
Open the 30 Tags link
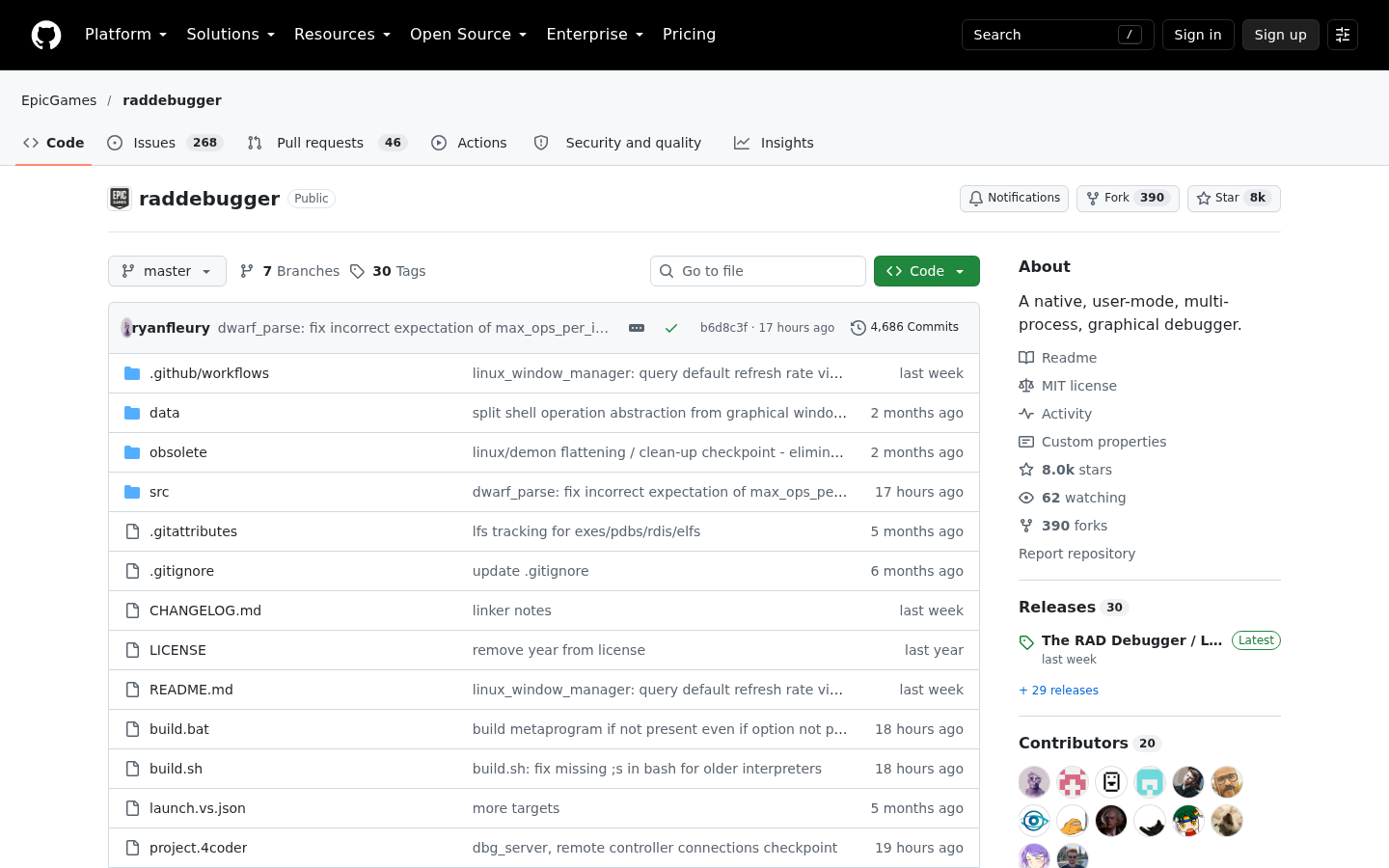point(388,271)
